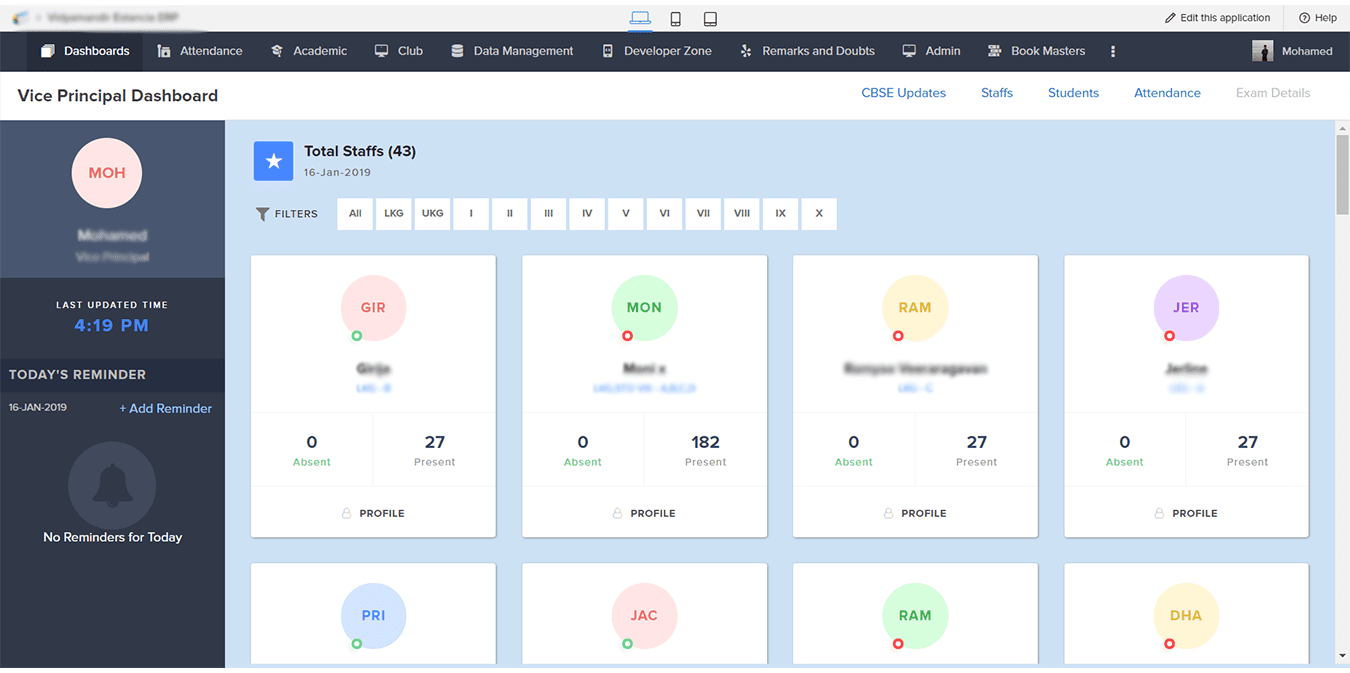Switch to mobile phone preview icon
Viewport: 1350px width, 673px height.
(x=676, y=18)
